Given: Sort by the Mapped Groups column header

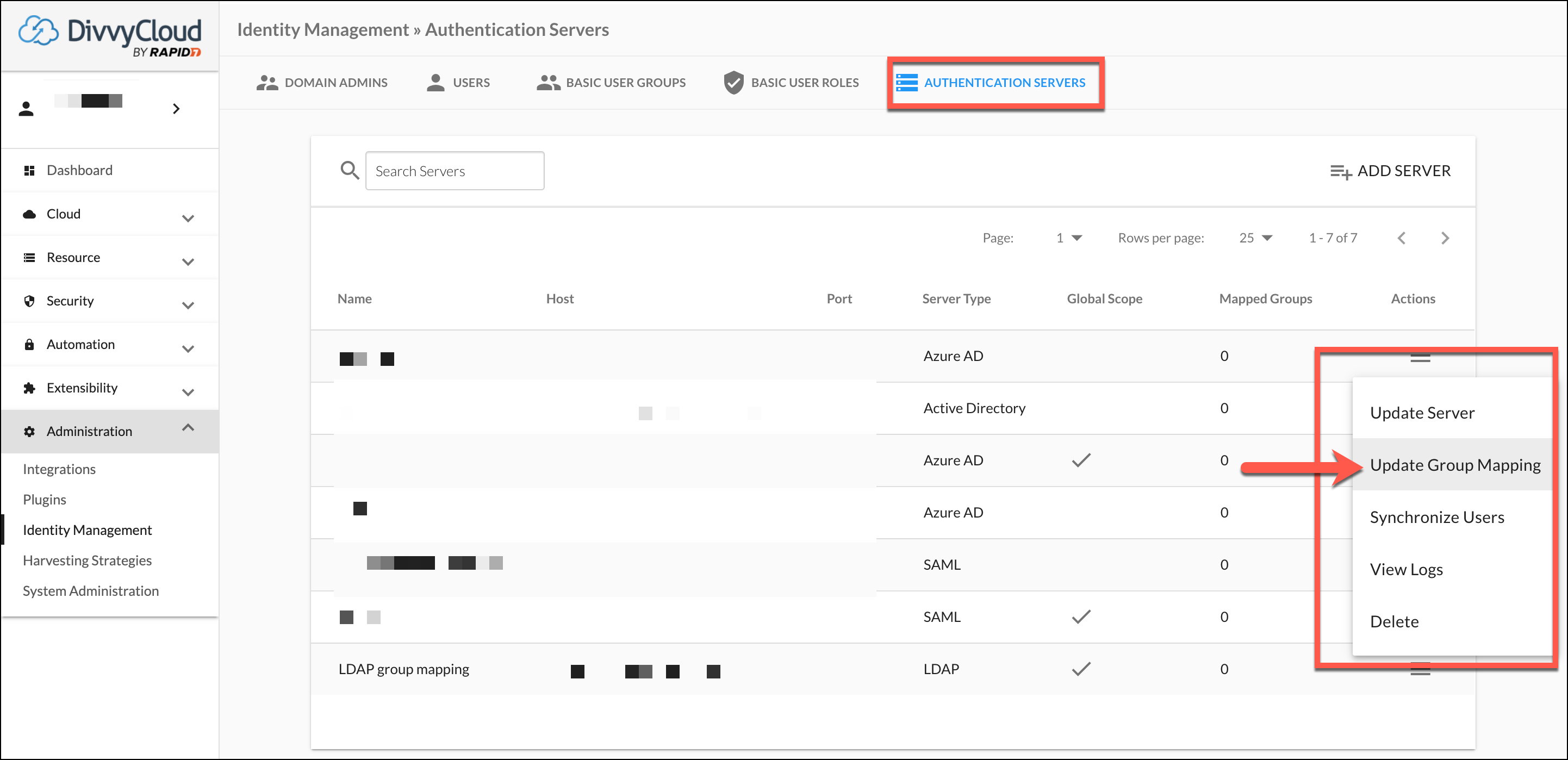Looking at the screenshot, I should (1266, 299).
